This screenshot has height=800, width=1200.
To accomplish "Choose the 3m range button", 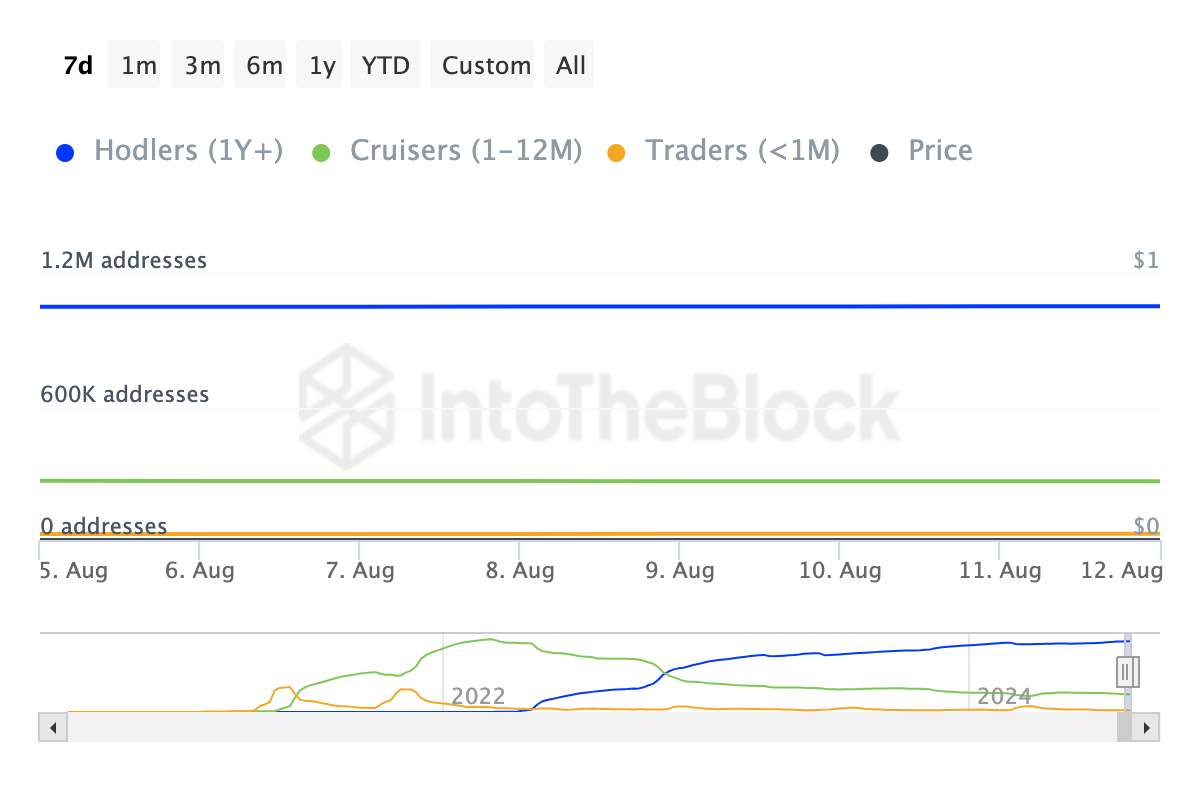I will (202, 66).
